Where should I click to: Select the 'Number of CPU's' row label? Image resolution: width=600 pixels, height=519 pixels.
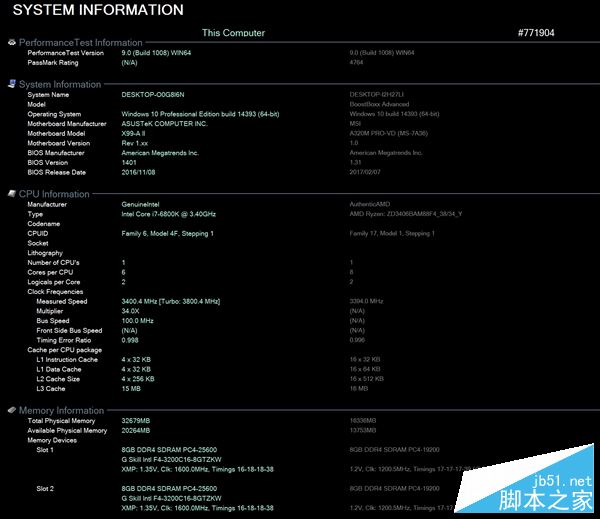53,263
